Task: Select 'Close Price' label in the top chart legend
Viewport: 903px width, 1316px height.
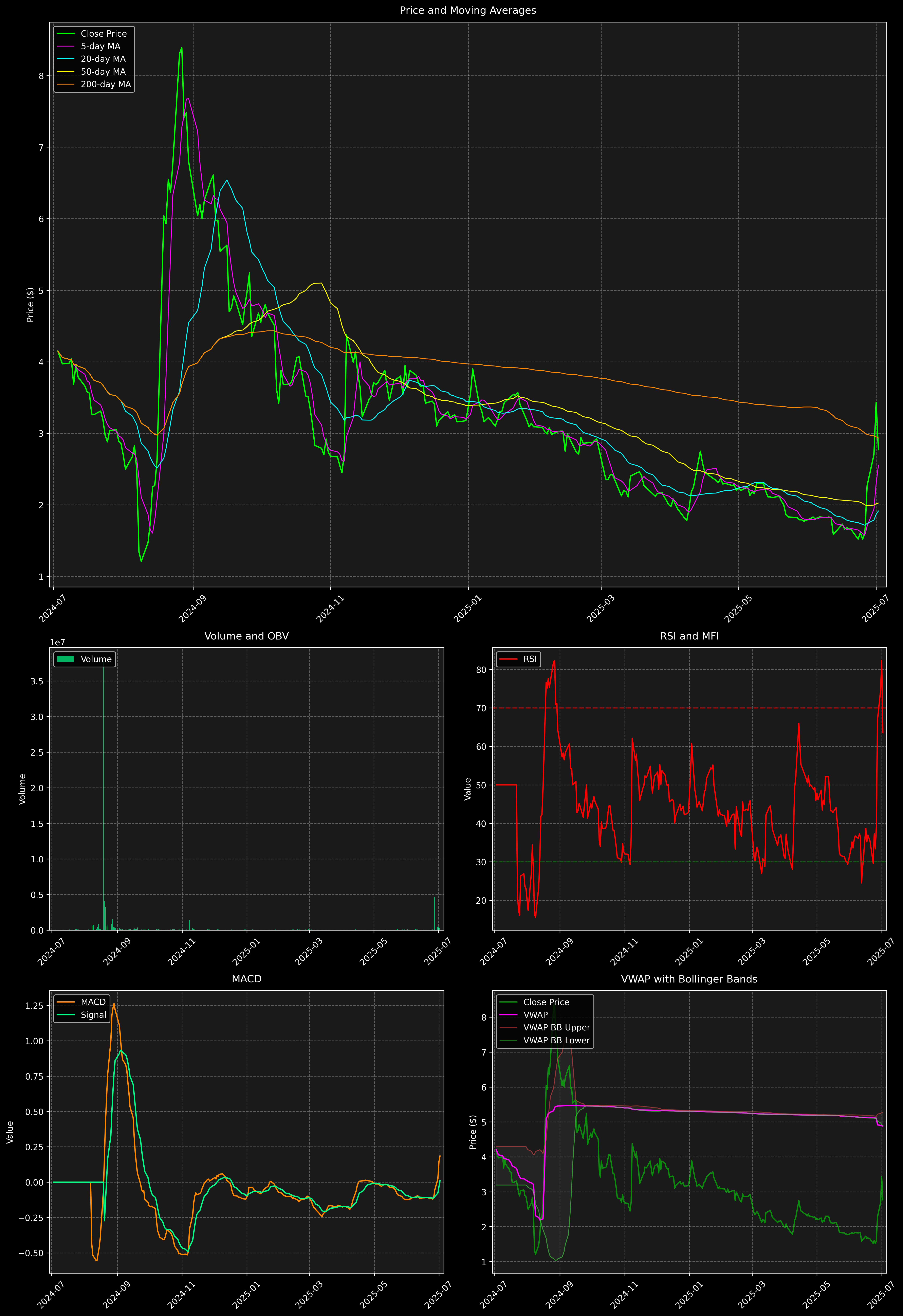Action: coord(104,34)
